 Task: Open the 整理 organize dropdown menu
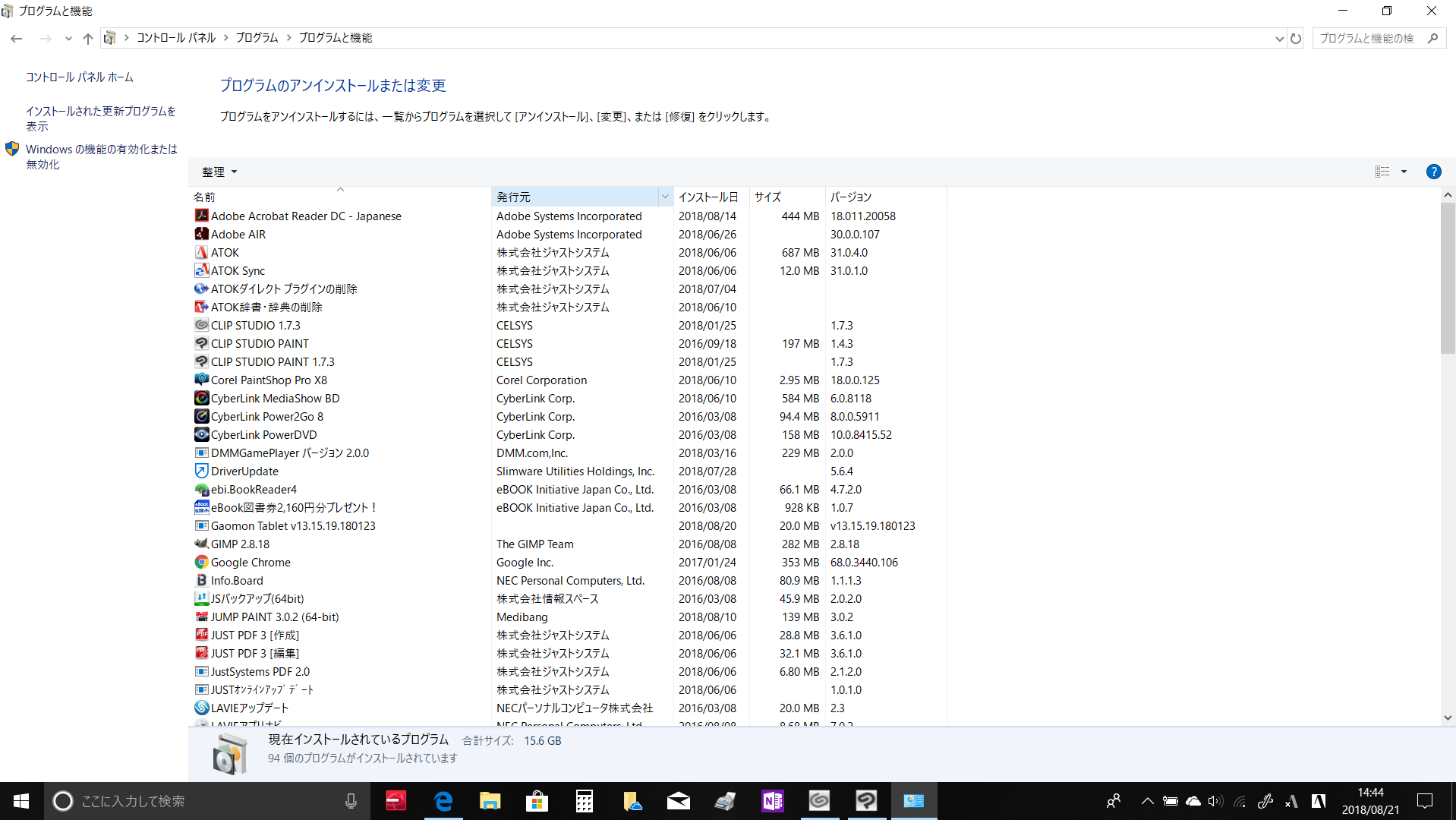(219, 172)
